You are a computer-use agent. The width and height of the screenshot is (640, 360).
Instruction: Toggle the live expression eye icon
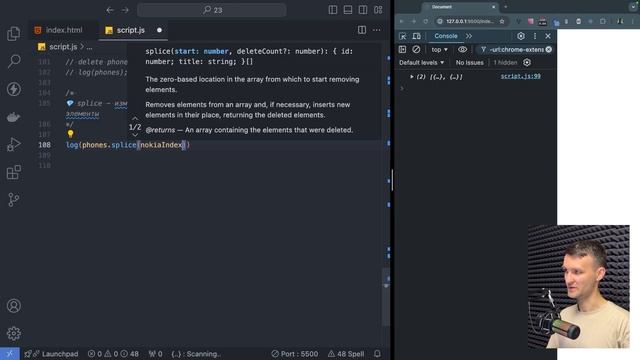(x=462, y=49)
